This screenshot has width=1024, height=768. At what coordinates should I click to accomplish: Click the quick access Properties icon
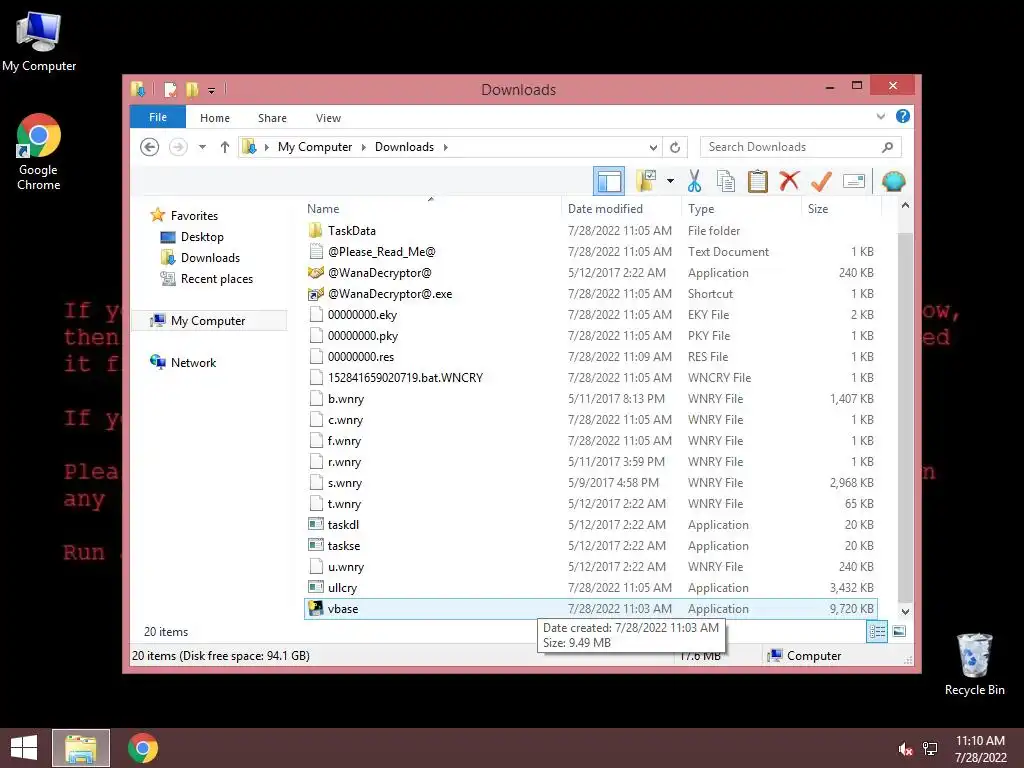[170, 89]
